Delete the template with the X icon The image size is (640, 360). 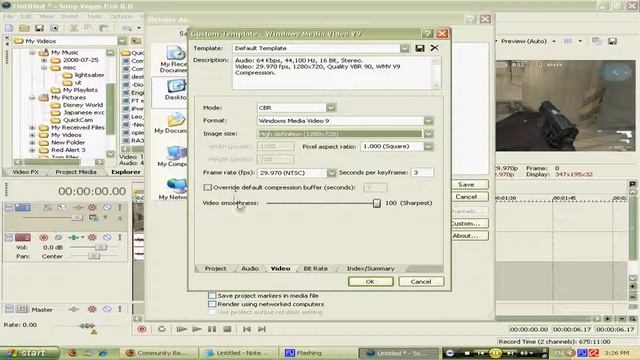tap(434, 48)
